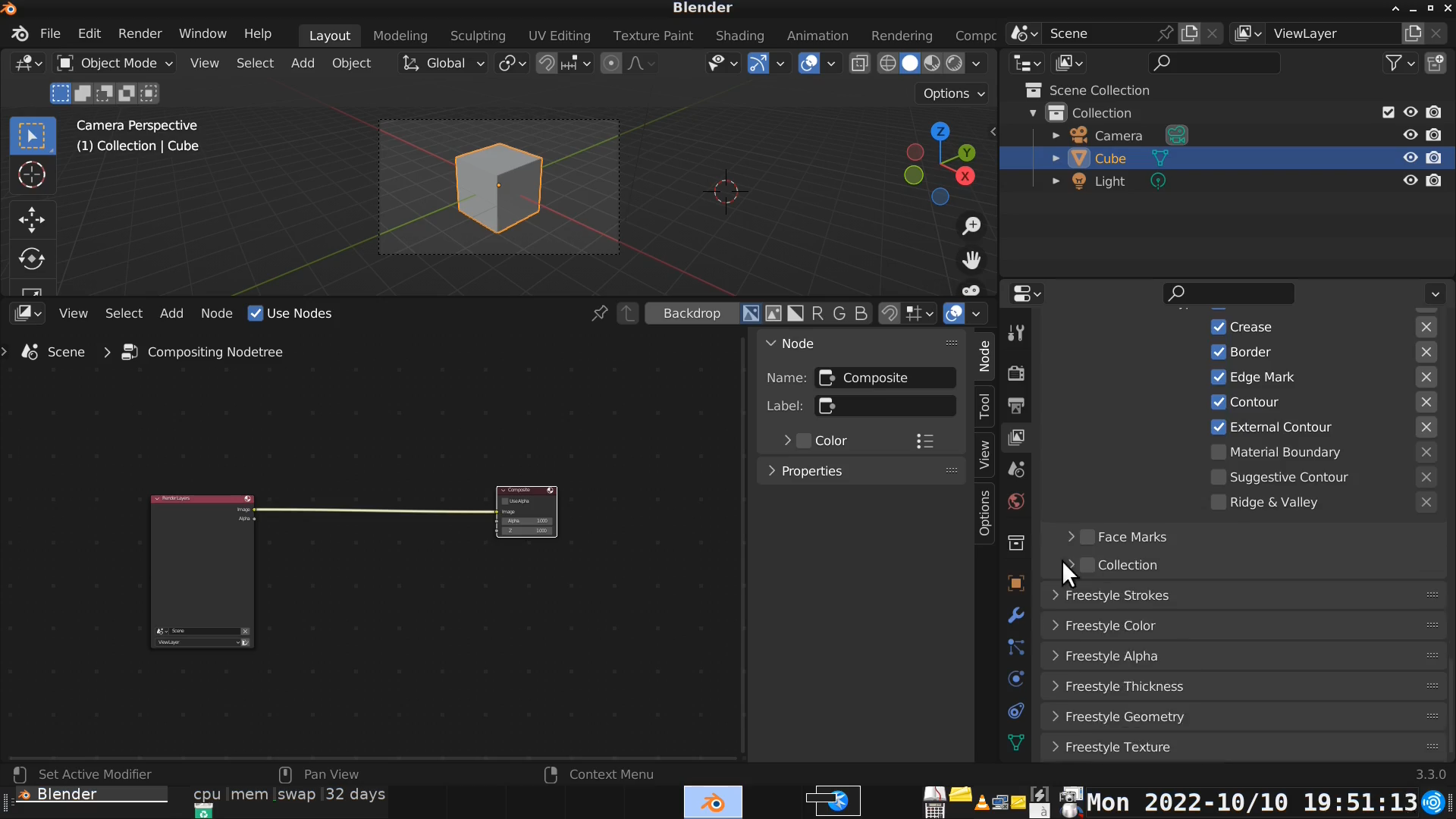Screen dimensions: 1456x819
Task: Select the Move tool in viewport toolbar
Action: click(x=31, y=220)
